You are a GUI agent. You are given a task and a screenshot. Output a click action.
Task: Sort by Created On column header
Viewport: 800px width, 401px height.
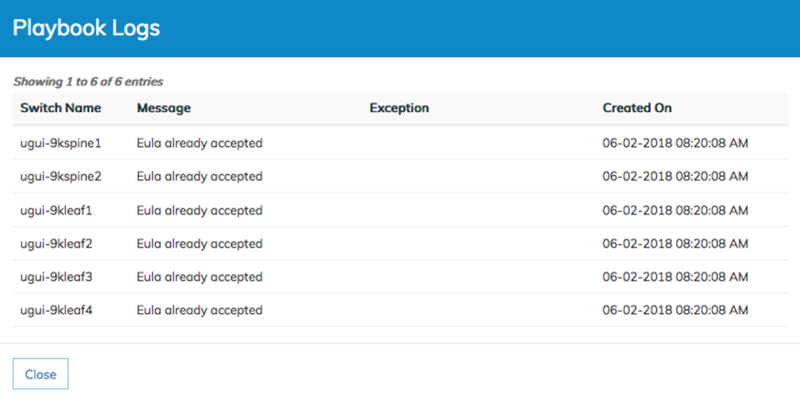(x=637, y=108)
